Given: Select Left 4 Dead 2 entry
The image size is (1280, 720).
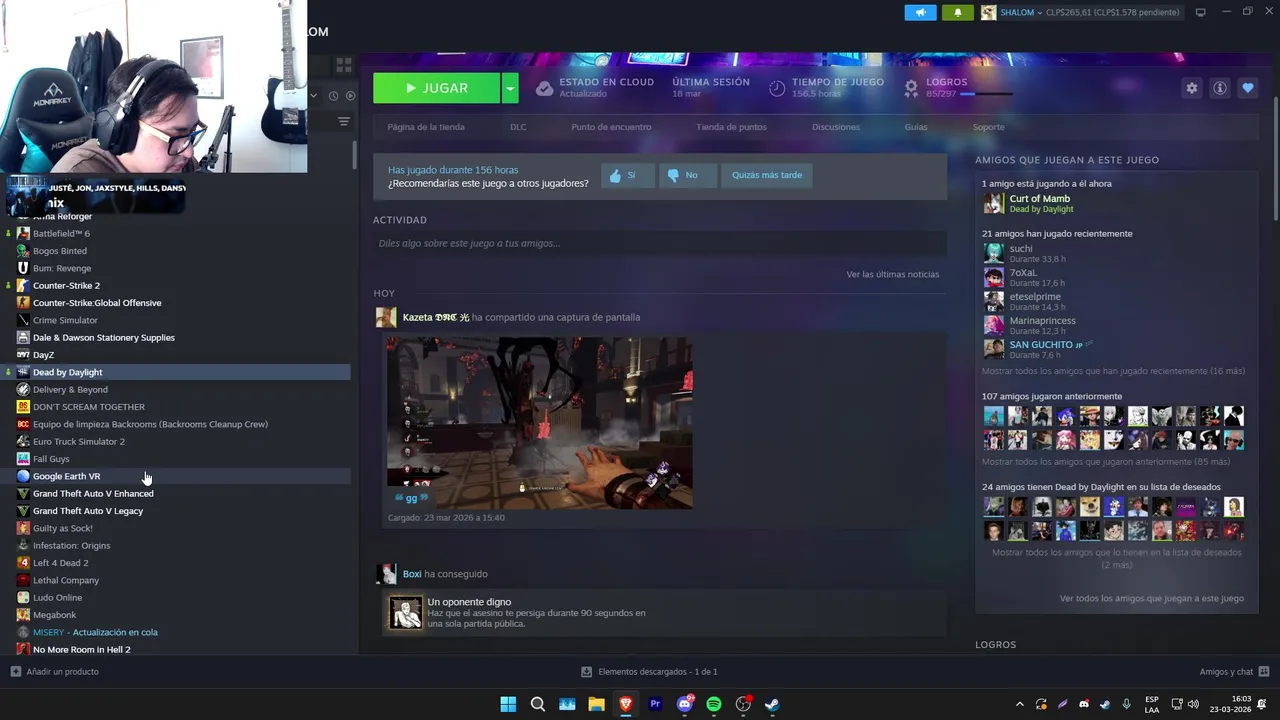Looking at the screenshot, I should (175, 563).
